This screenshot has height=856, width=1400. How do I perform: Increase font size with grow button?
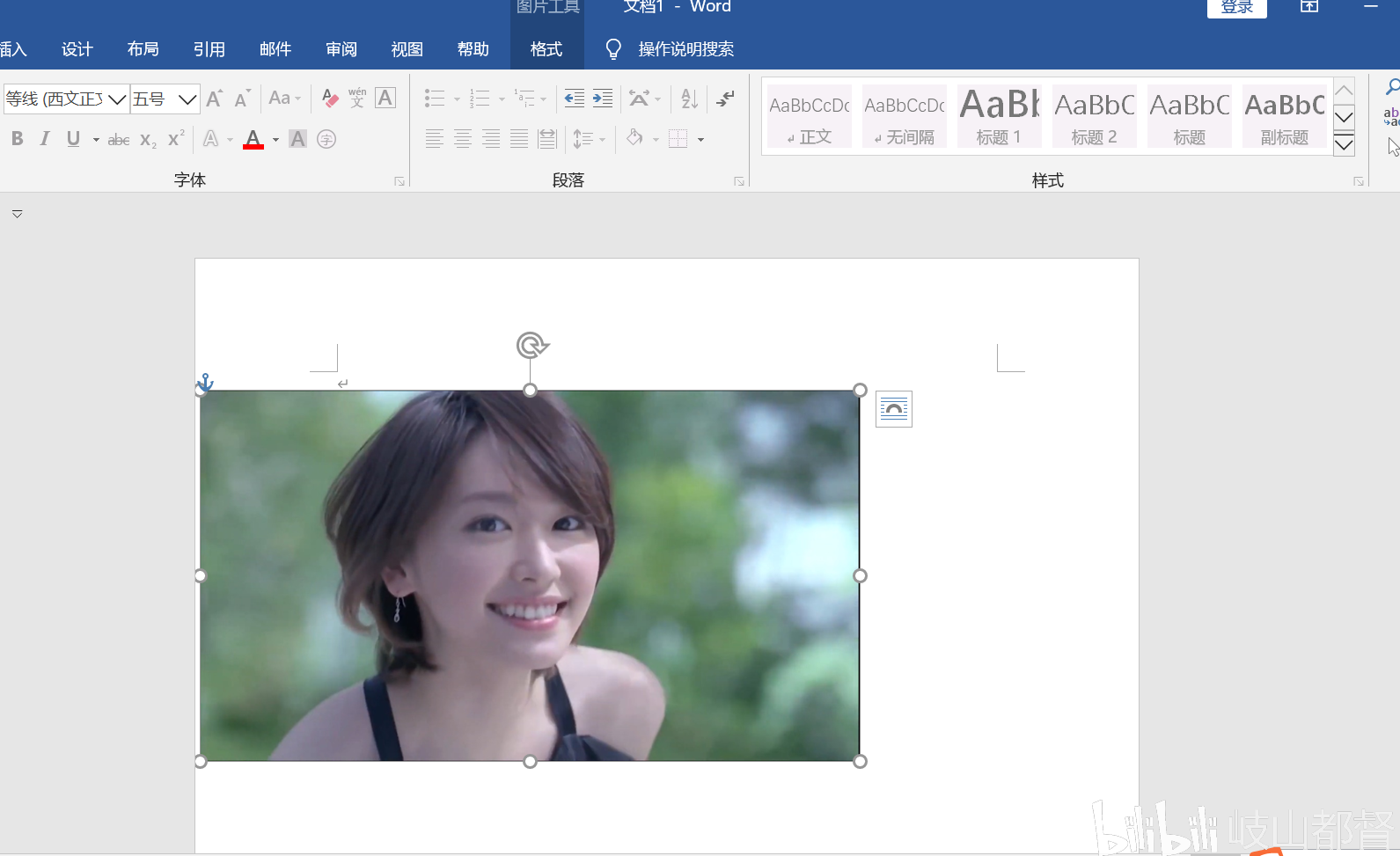(215, 99)
